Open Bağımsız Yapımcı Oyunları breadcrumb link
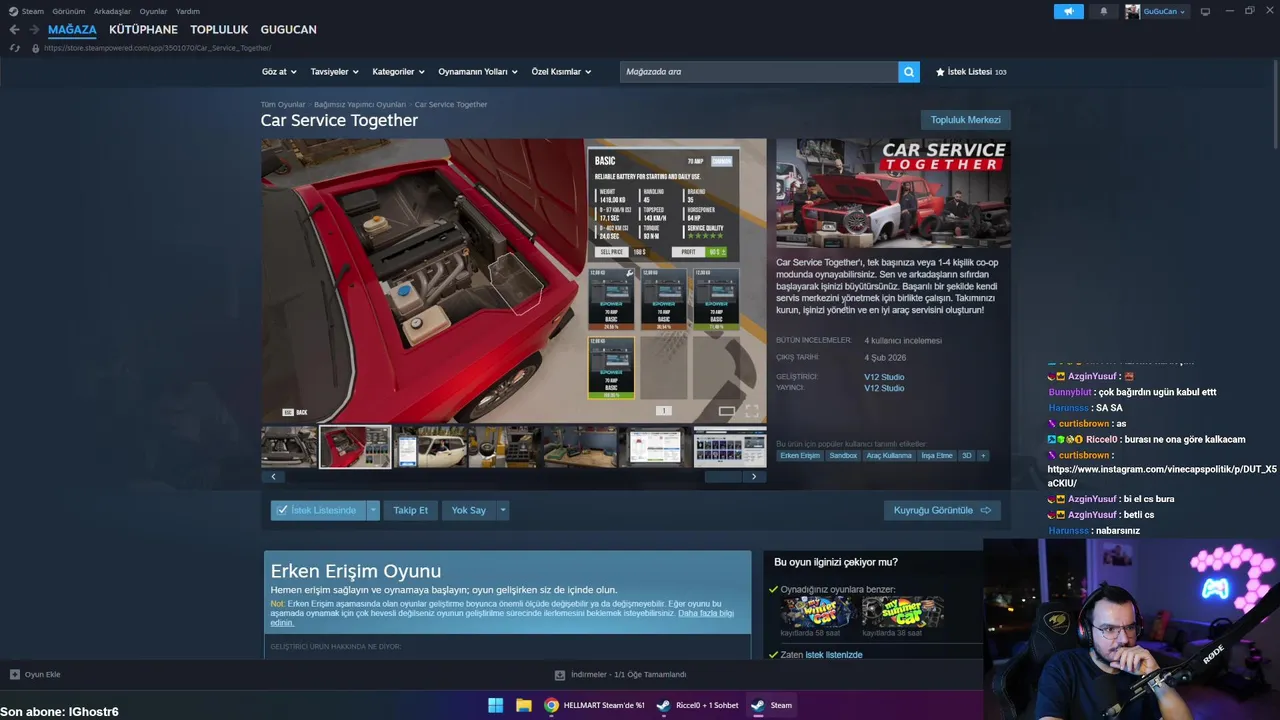Image resolution: width=1280 pixels, height=720 pixels. tap(360, 104)
